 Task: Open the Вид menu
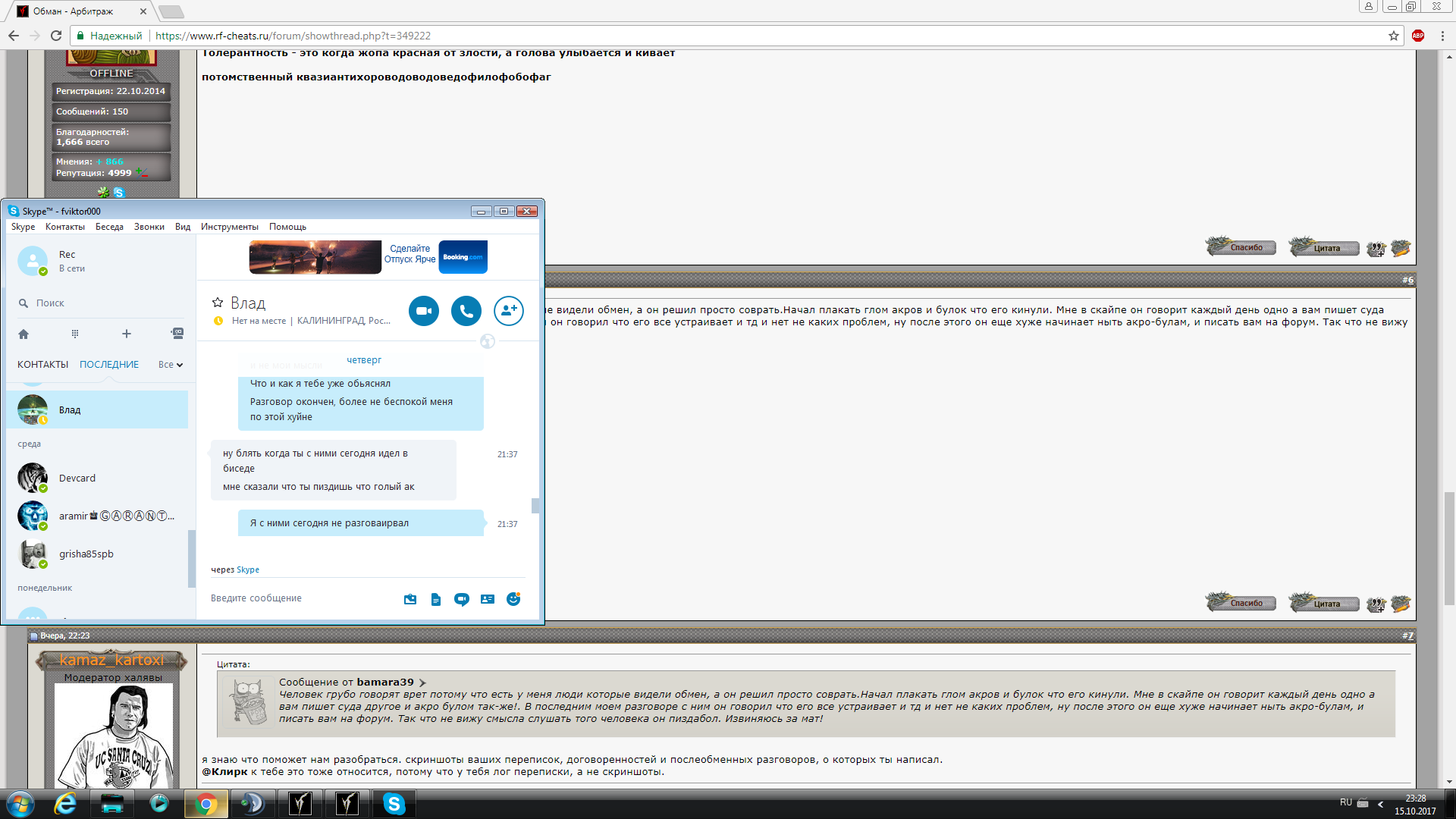click(183, 227)
